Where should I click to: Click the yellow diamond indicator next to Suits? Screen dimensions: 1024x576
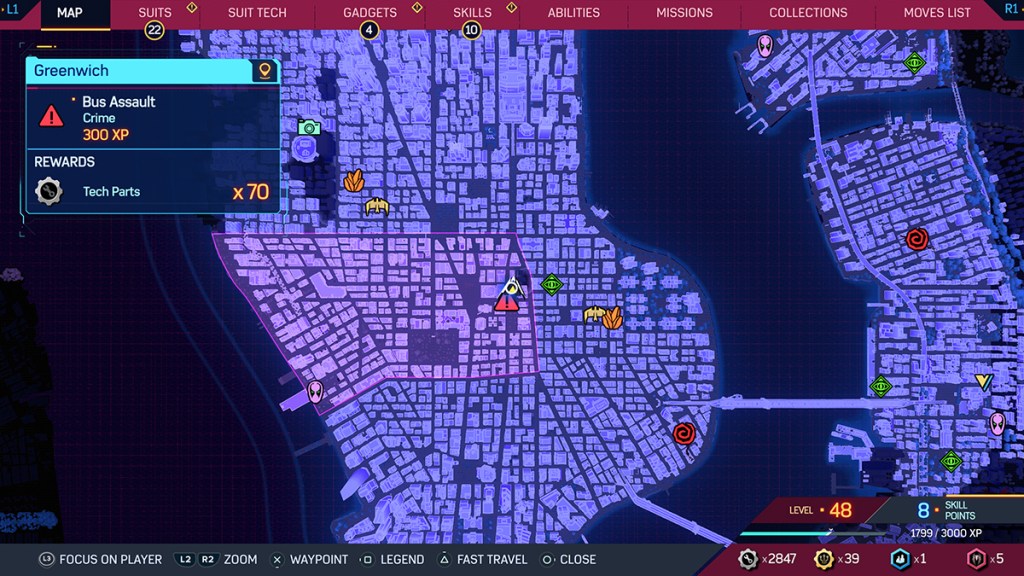click(191, 7)
